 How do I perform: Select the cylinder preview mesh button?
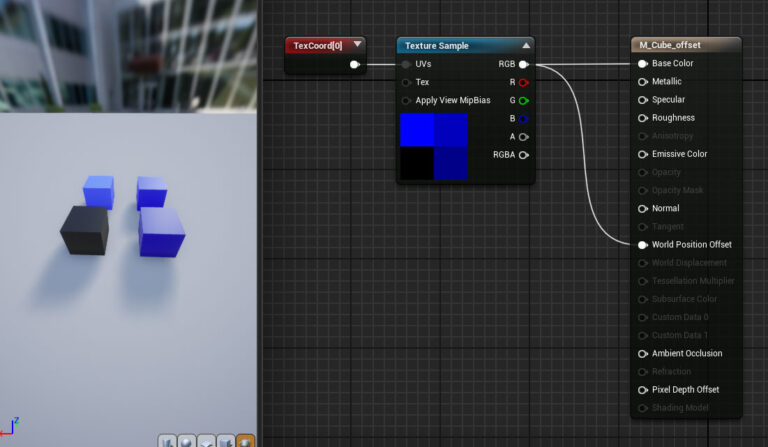click(167, 441)
